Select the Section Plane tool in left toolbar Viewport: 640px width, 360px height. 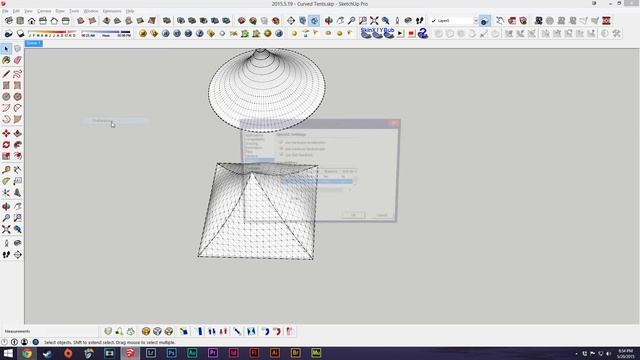(x=18, y=255)
